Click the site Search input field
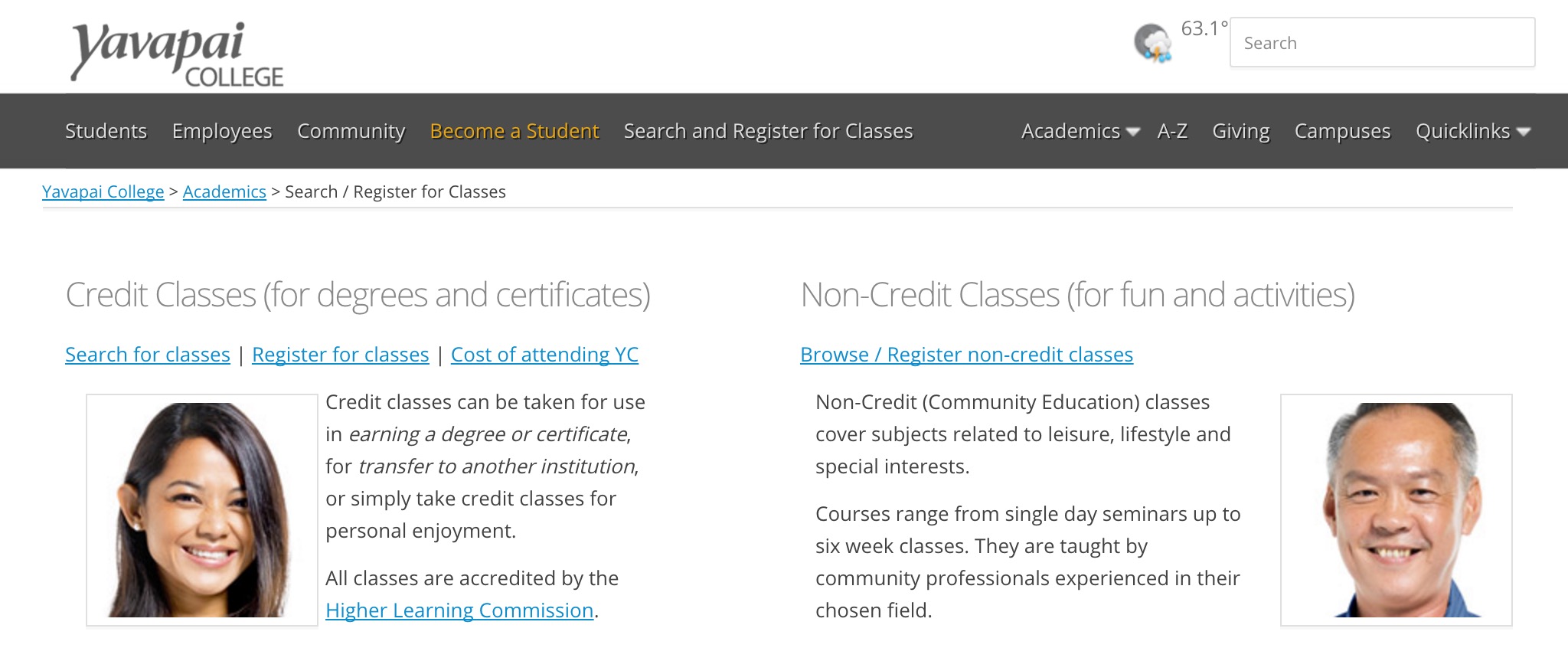The image size is (1568, 648). 1382,43
